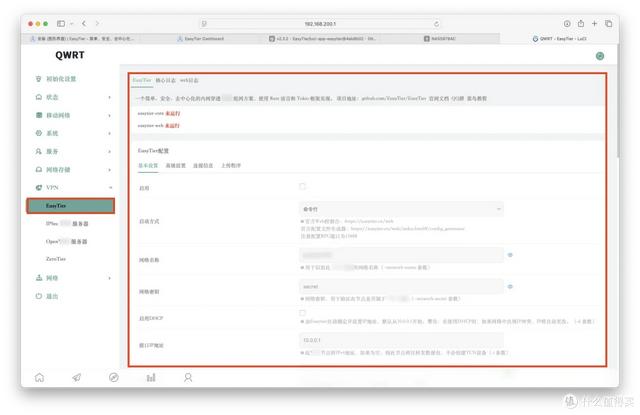This screenshot has width=640, height=415.
Task: Open the github.com/EasyTier/EasyTier link
Action: pyautogui.click(x=394, y=98)
